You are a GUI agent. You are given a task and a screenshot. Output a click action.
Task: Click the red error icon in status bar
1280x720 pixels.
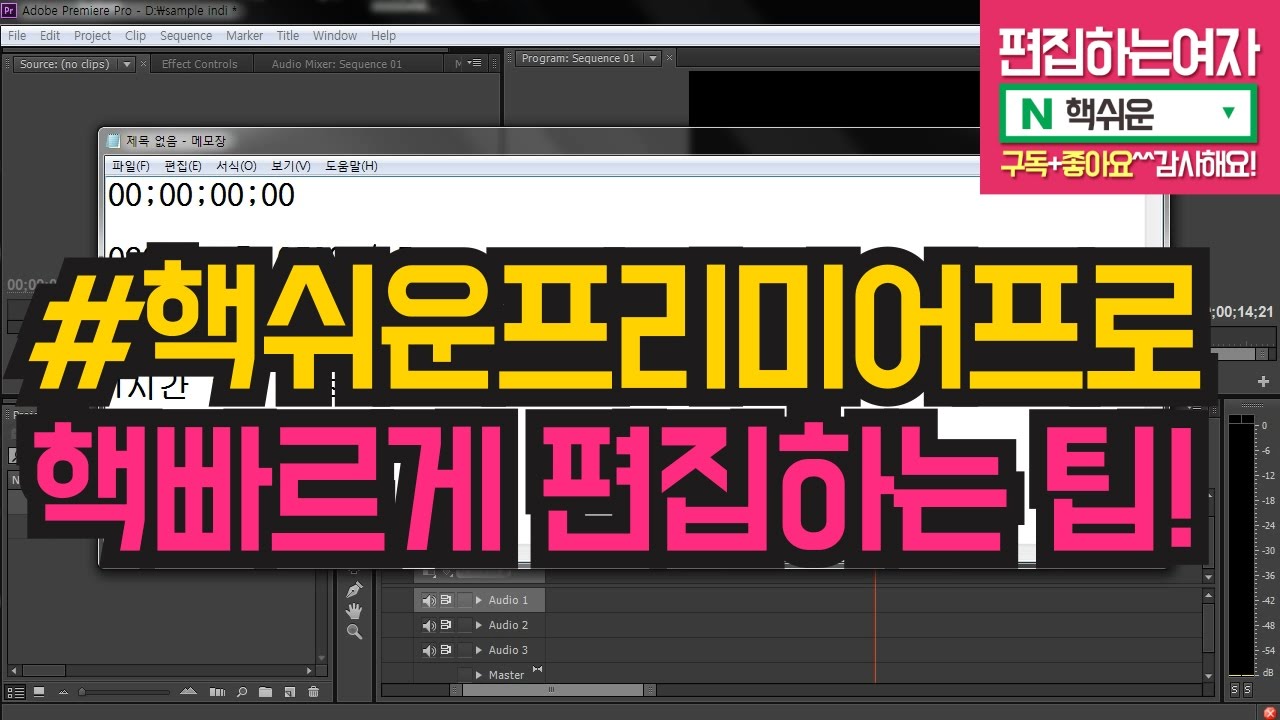point(1270,711)
